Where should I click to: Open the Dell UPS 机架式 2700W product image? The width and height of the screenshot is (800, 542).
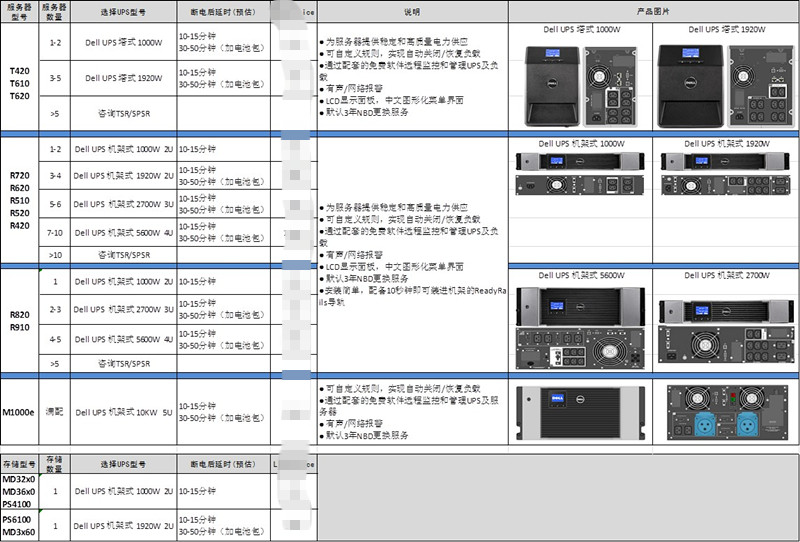[x=726, y=332]
